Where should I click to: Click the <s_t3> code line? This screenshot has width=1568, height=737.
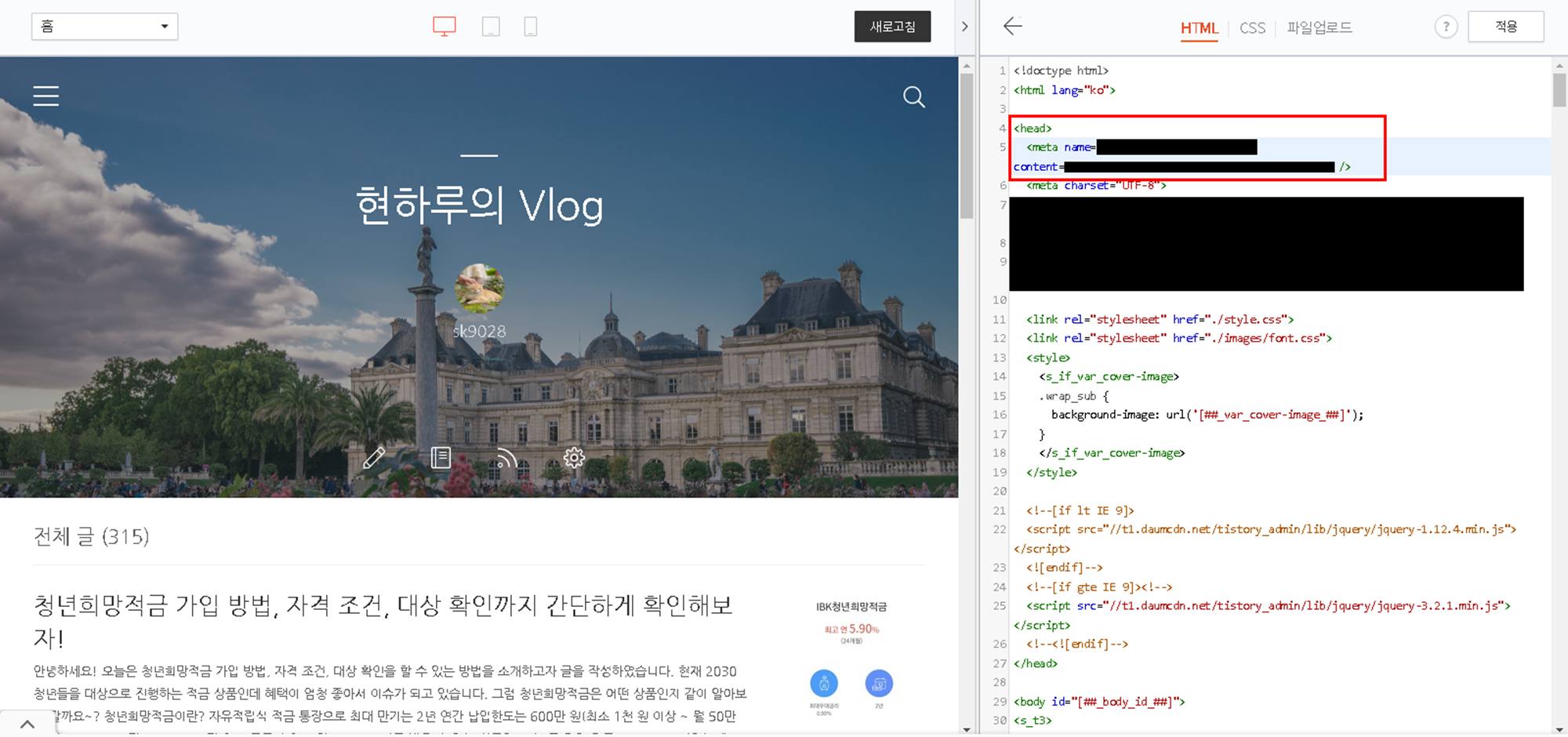pyautogui.click(x=1033, y=721)
